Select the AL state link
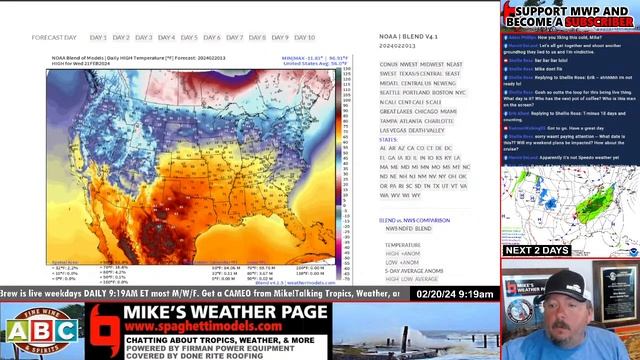 (x=383, y=148)
